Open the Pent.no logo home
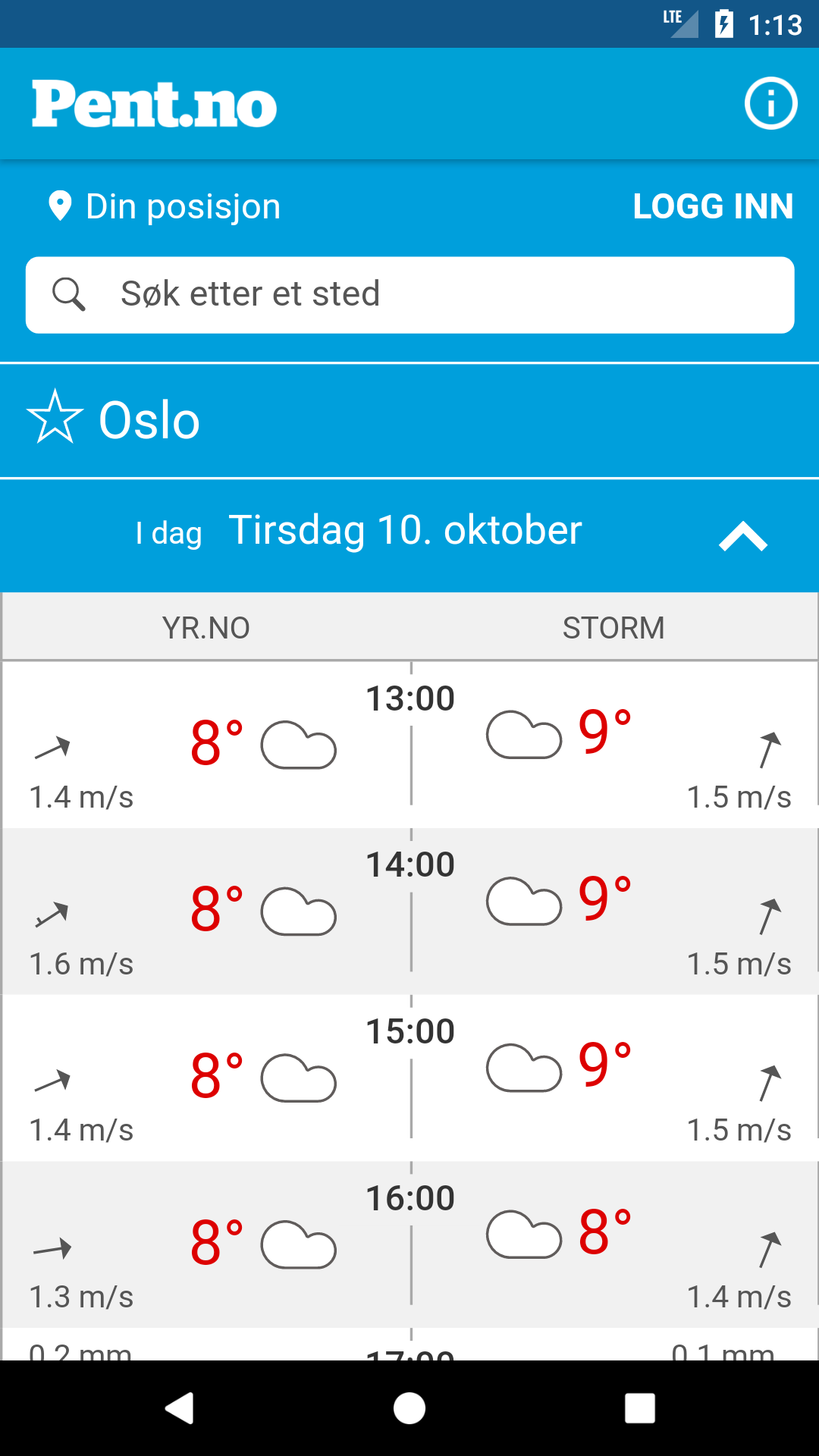This screenshot has width=819, height=1456. [x=154, y=105]
